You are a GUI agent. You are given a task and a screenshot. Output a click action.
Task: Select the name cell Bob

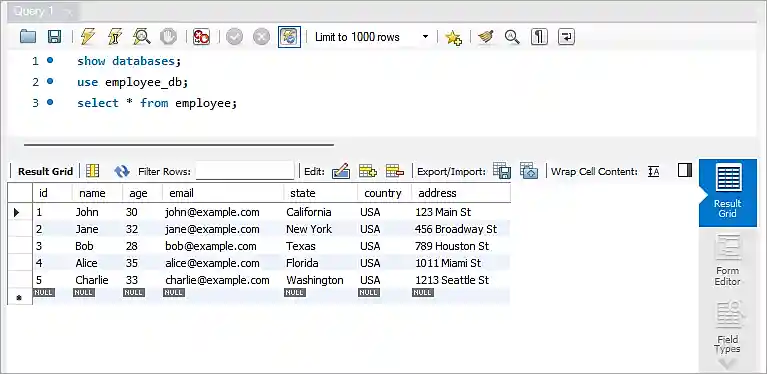pos(97,246)
